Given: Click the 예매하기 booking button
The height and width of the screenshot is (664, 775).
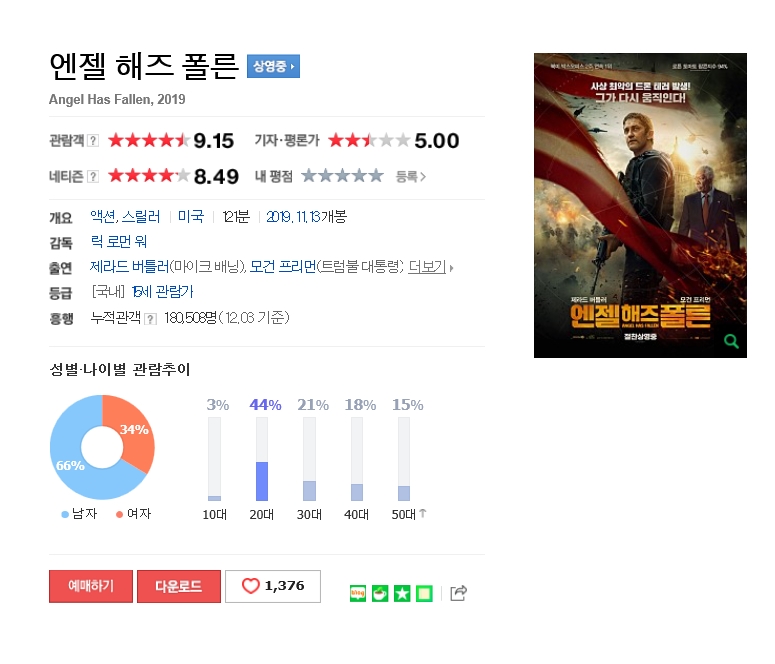Looking at the screenshot, I should tap(91, 586).
